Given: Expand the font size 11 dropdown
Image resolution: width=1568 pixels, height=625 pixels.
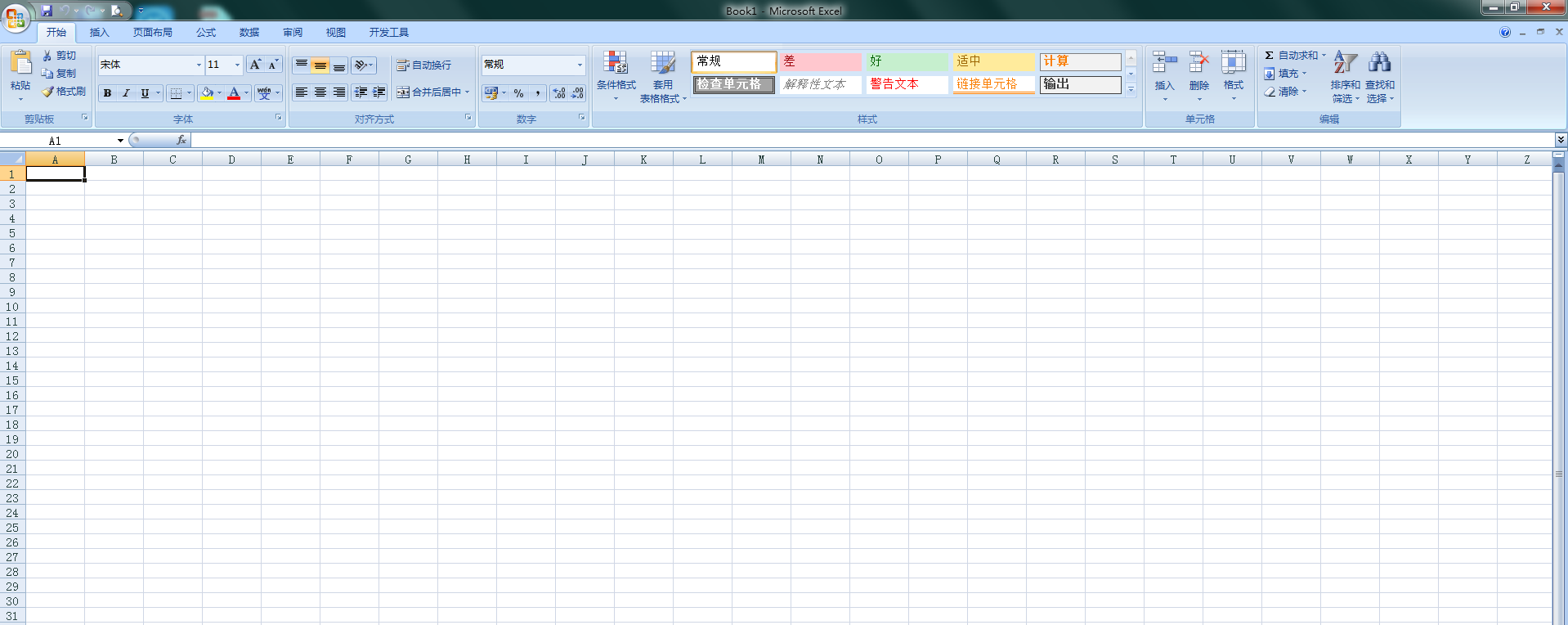Looking at the screenshot, I should (x=237, y=65).
